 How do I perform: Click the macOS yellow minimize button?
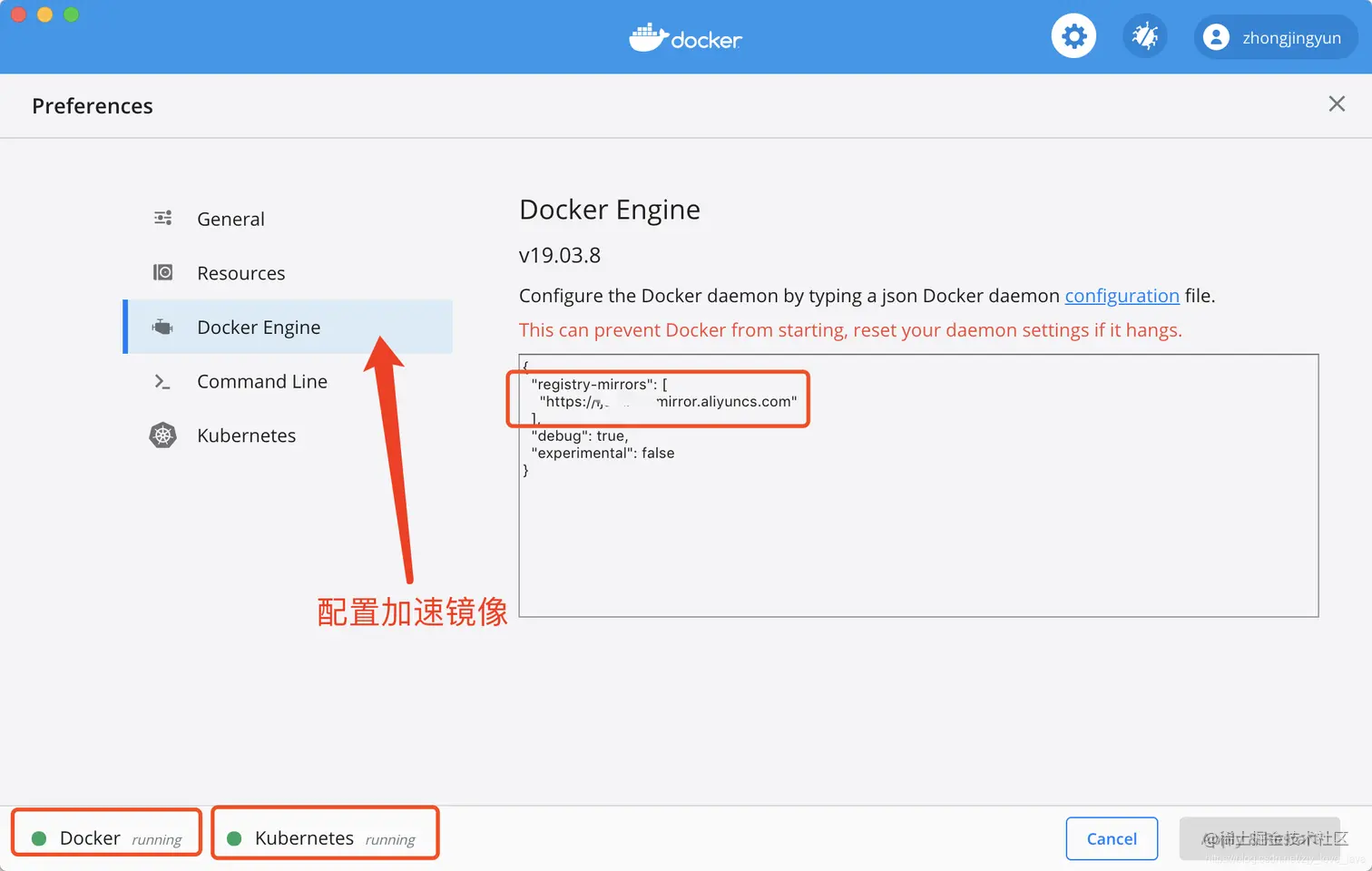[x=44, y=15]
